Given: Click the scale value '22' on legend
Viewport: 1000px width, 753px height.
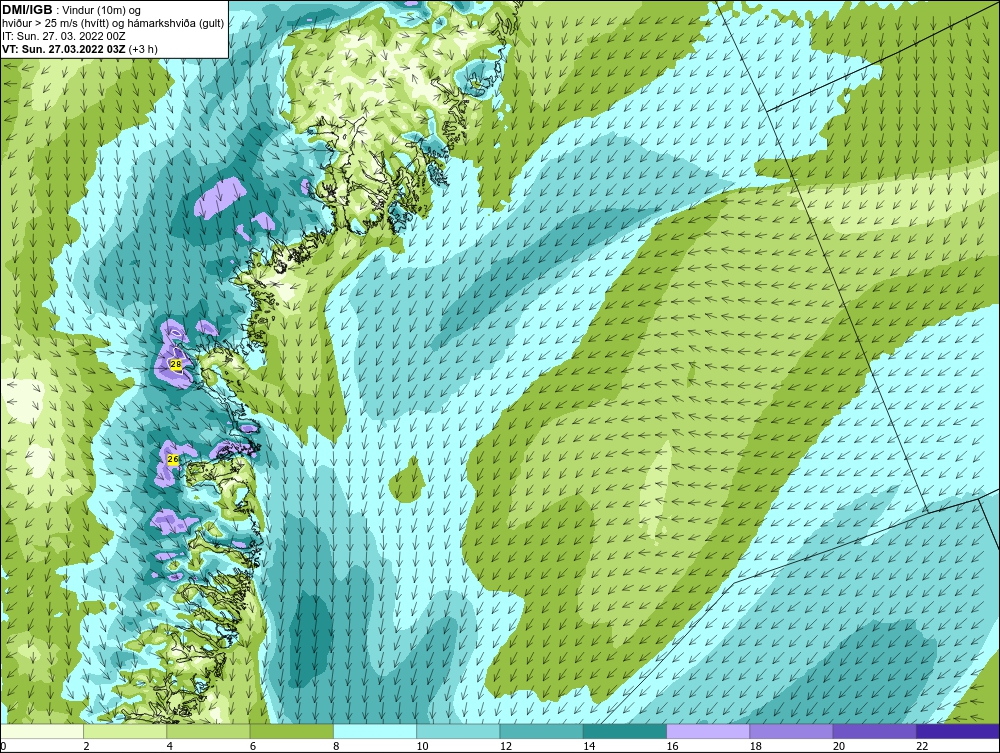Looking at the screenshot, I should coord(922,747).
